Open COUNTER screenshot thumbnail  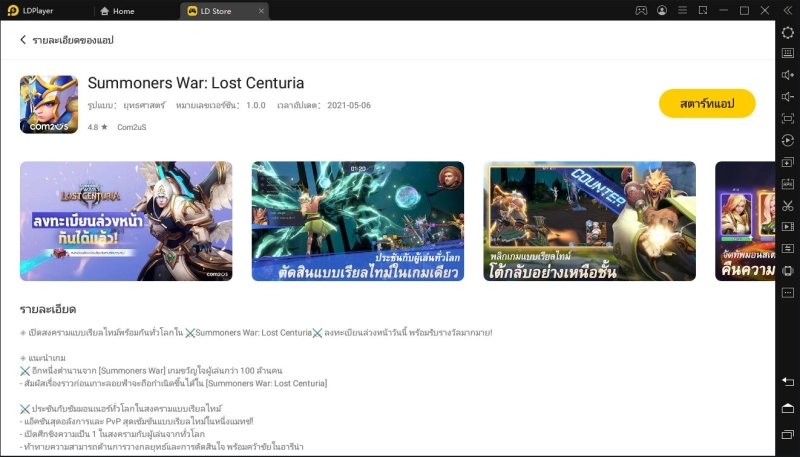(589, 221)
